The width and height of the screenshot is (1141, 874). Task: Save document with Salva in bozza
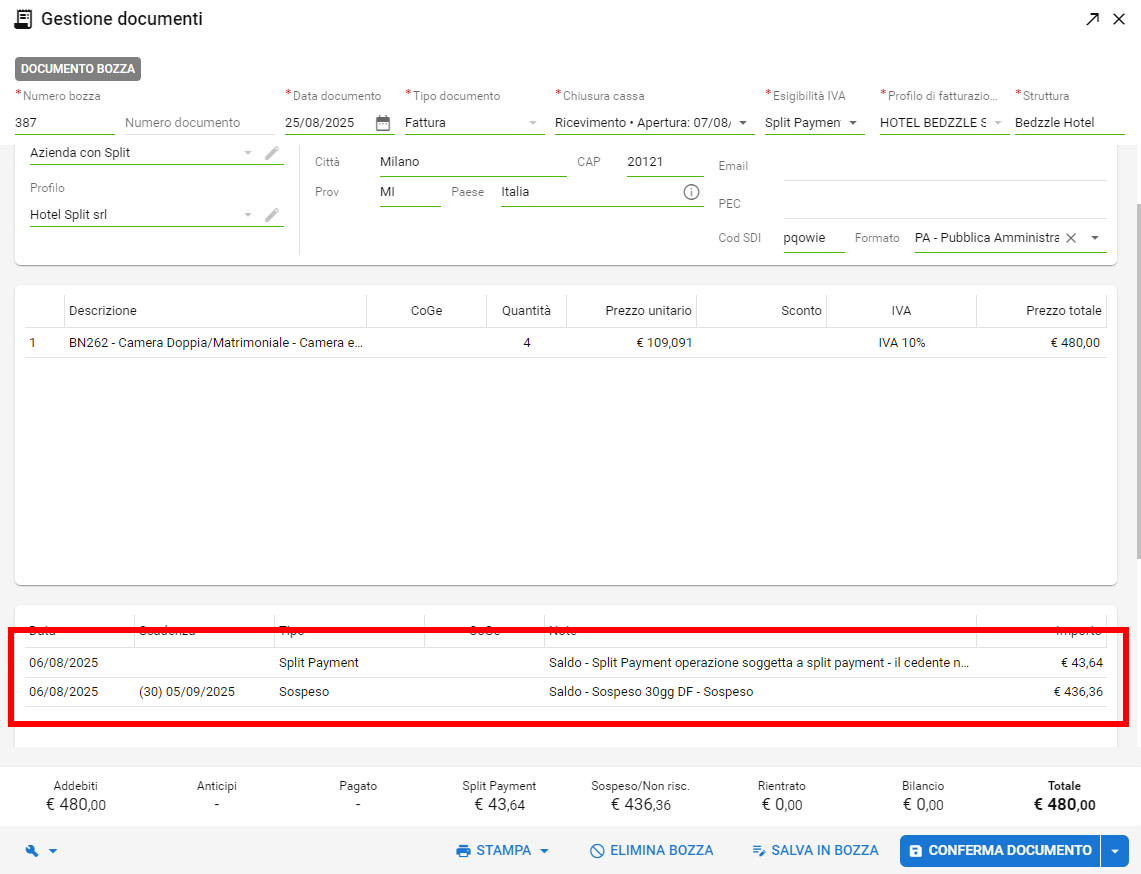tap(815, 851)
